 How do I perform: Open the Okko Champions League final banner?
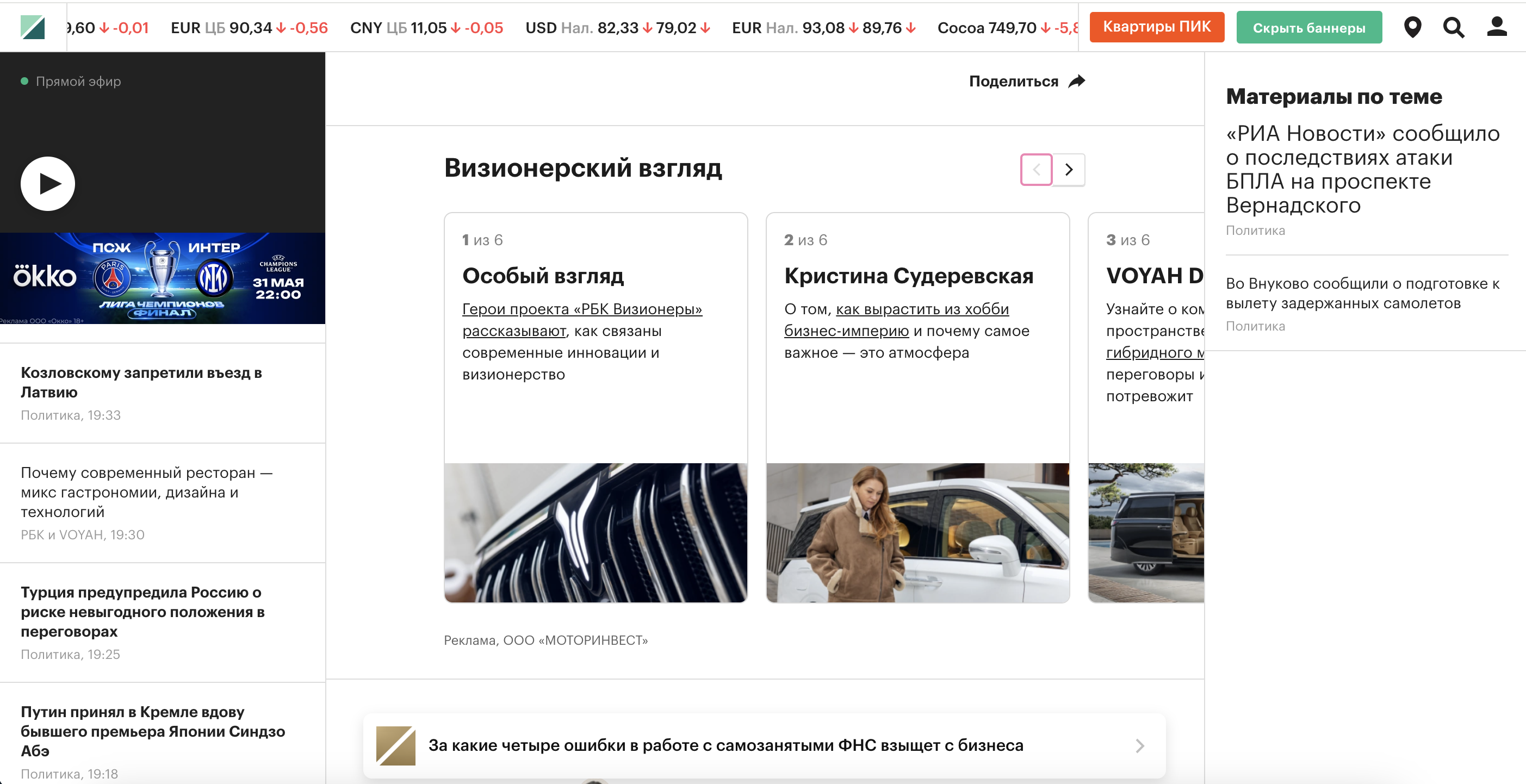pos(162,278)
